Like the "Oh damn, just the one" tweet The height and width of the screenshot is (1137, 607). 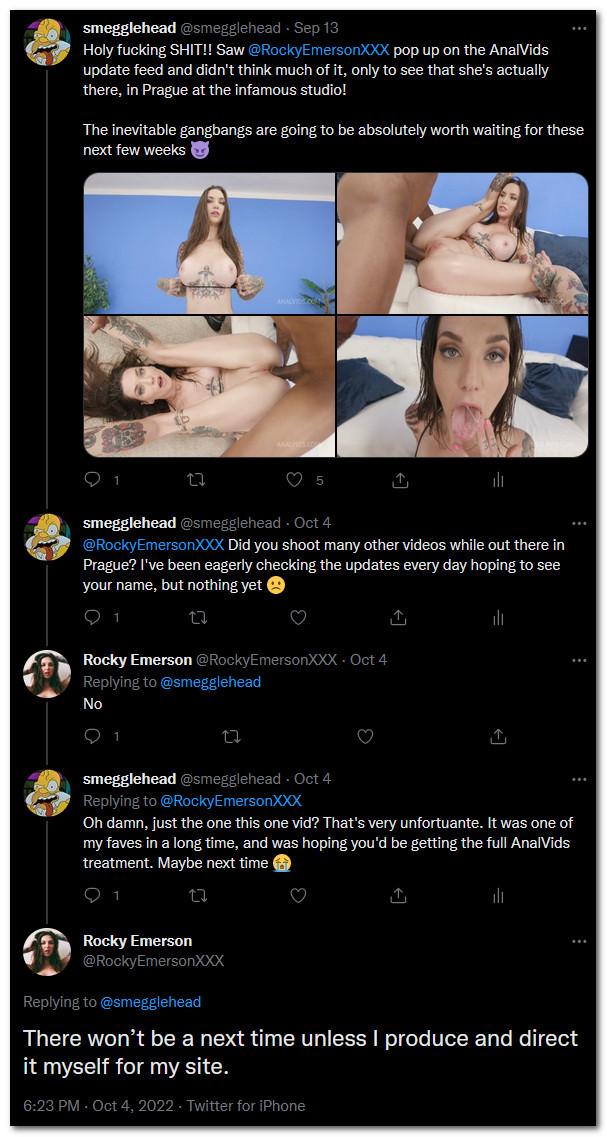pyautogui.click(x=297, y=895)
